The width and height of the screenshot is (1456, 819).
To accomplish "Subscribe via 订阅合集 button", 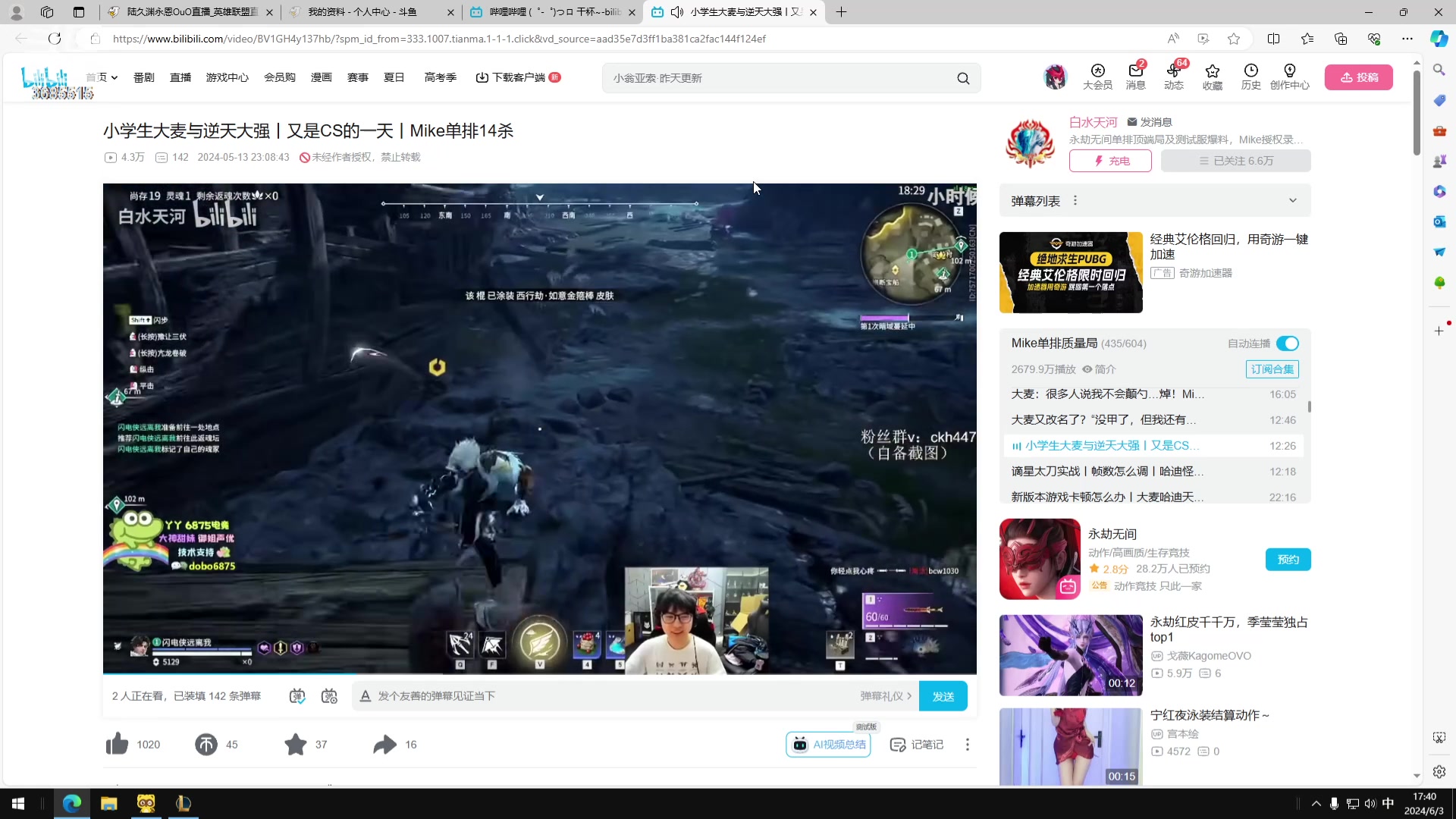I will 1272,369.
